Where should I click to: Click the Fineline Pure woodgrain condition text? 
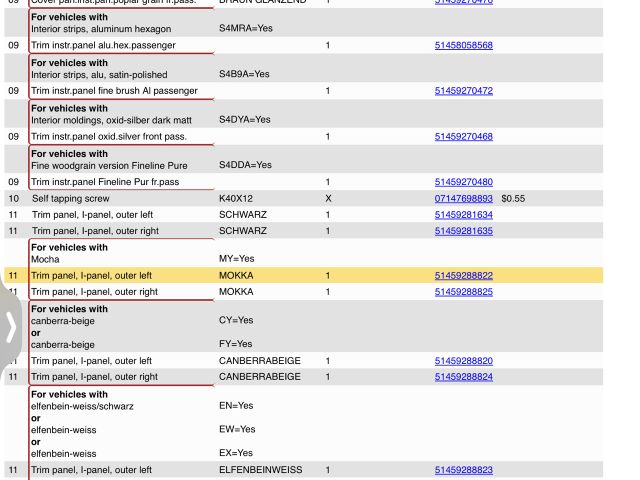(108, 165)
